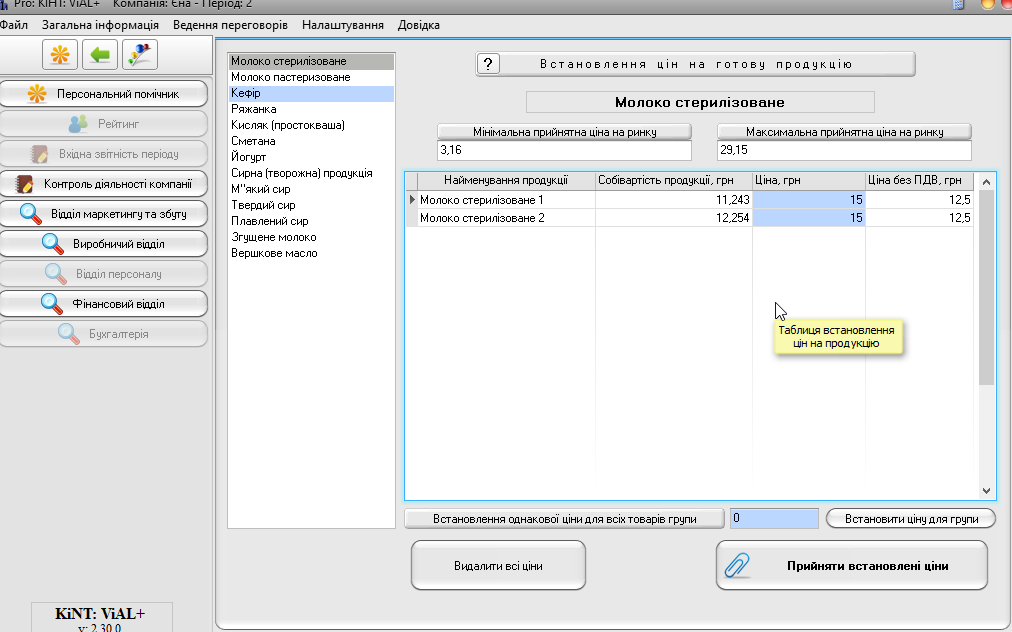Open Виробничий відділ section
This screenshot has width=1012, height=632.
[104, 244]
